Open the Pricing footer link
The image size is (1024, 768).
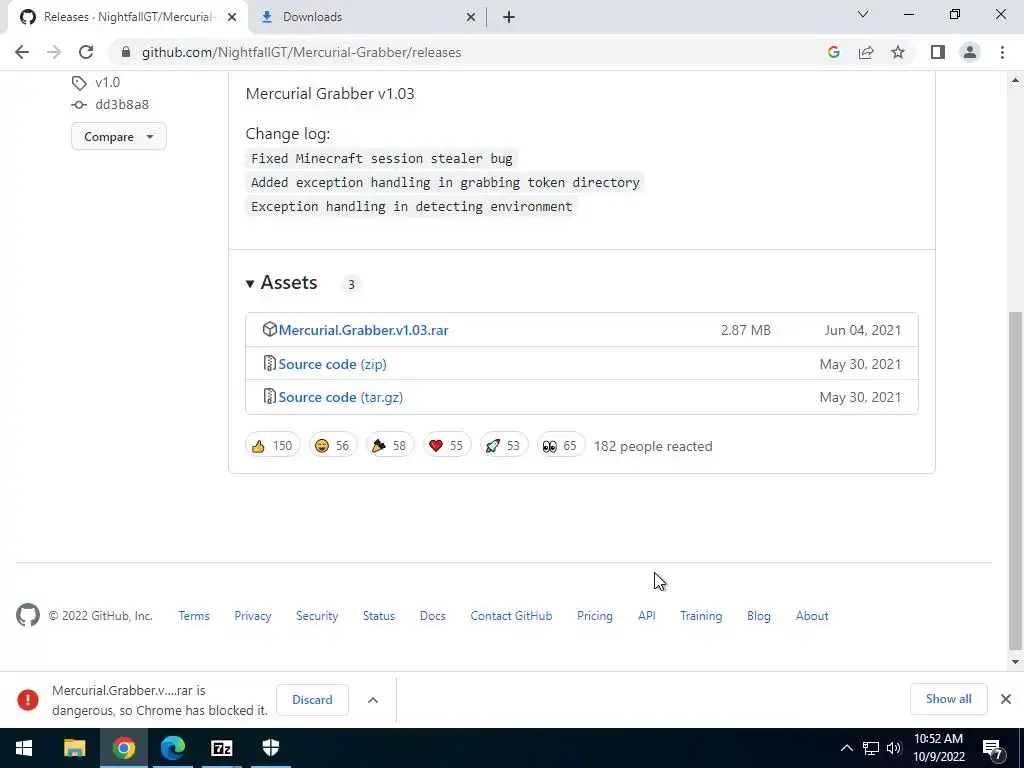595,616
